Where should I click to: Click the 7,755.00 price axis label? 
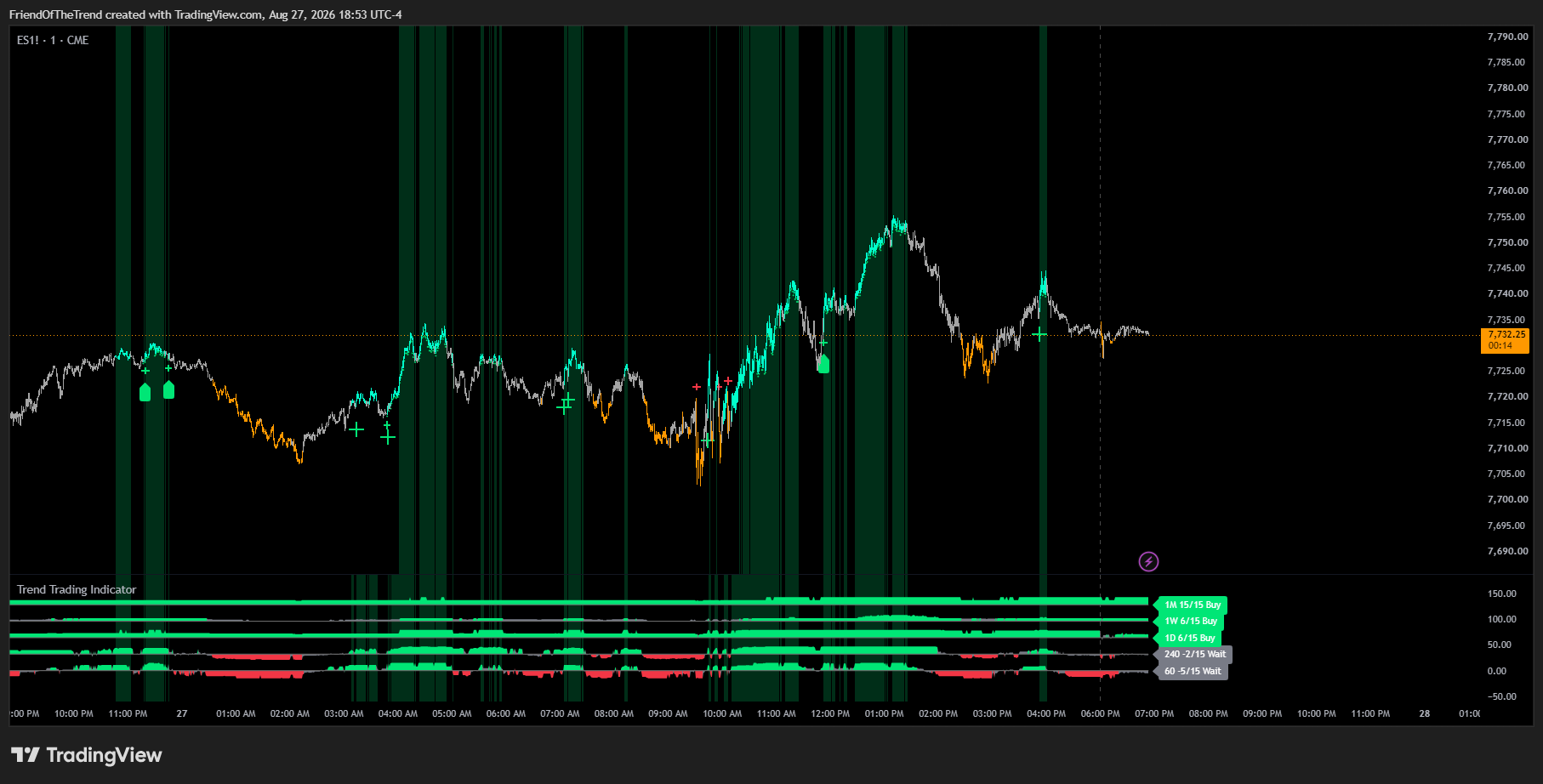point(1507,217)
